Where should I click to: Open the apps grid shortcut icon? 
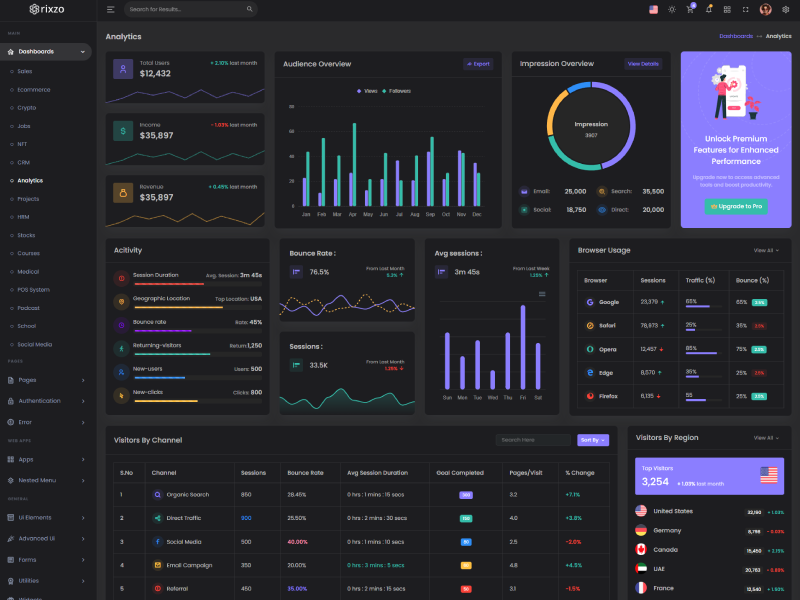click(727, 9)
